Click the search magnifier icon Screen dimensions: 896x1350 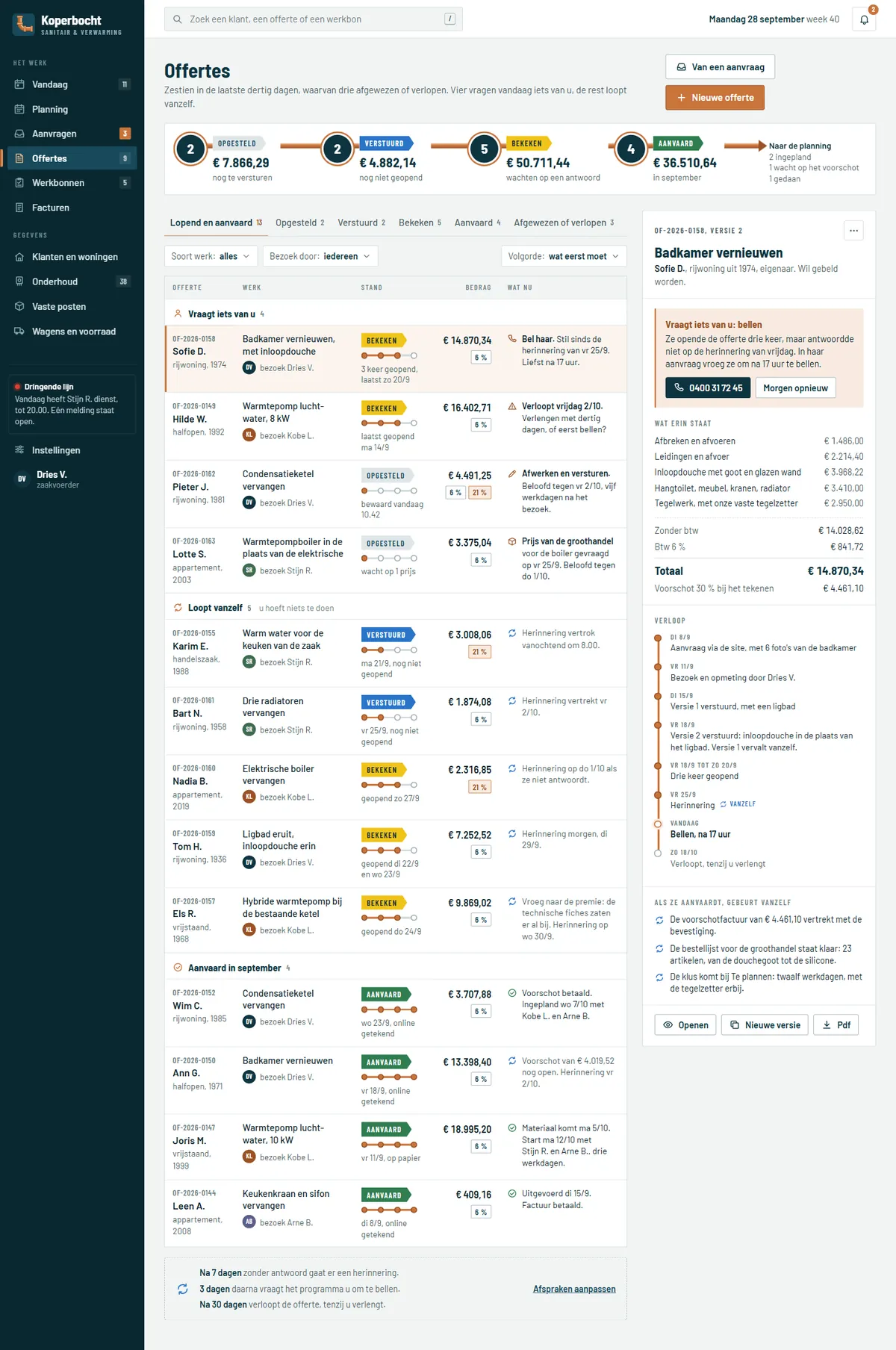tap(178, 19)
